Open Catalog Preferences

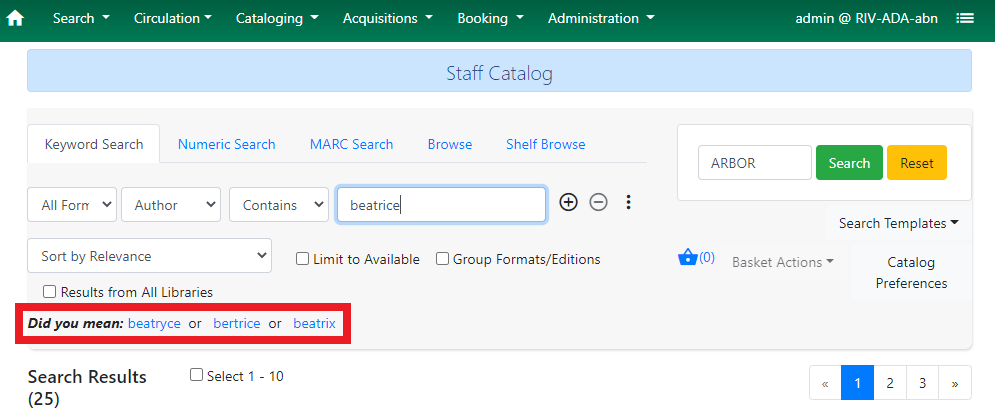(911, 273)
